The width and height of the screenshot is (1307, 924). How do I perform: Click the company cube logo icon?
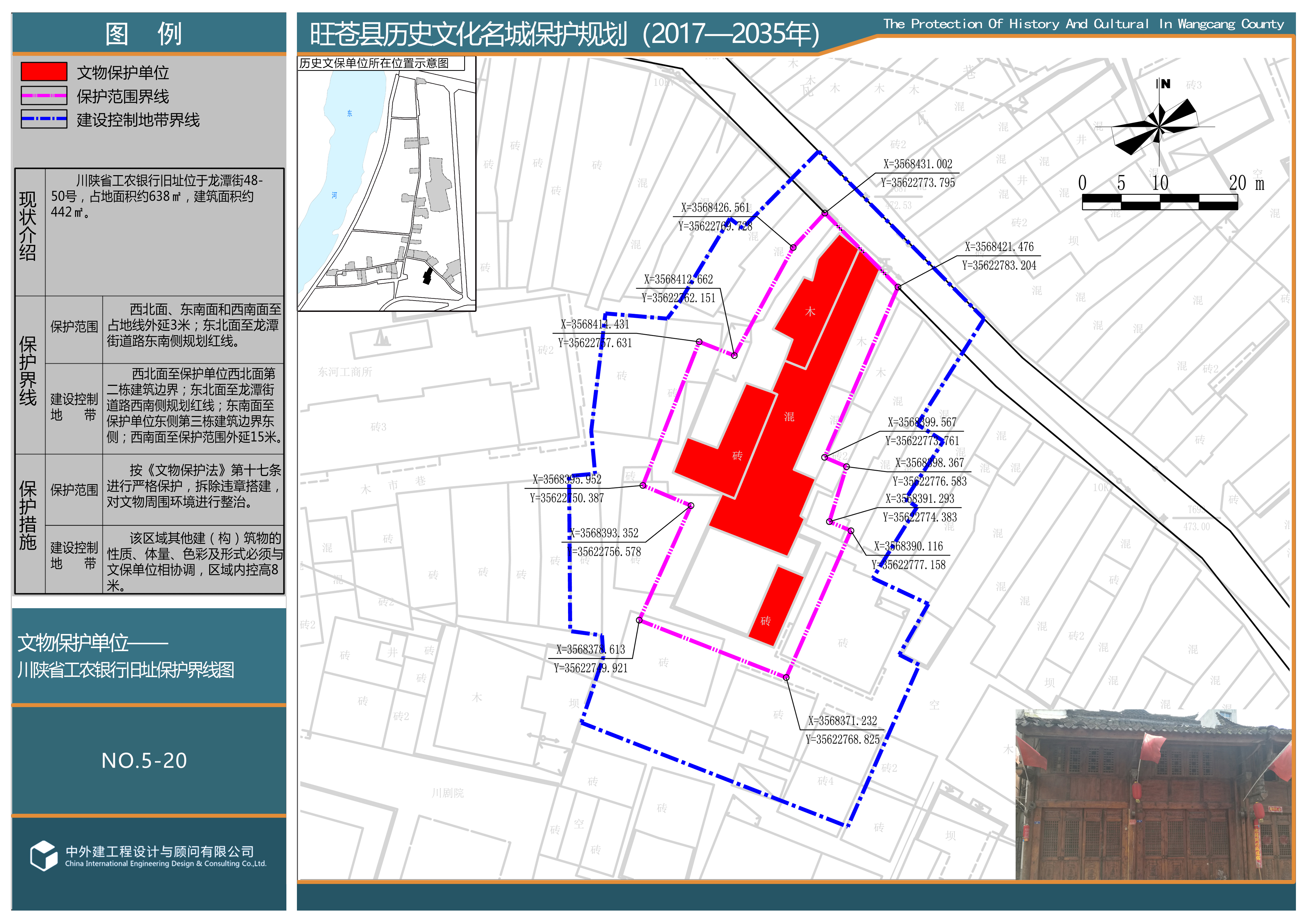(44, 855)
